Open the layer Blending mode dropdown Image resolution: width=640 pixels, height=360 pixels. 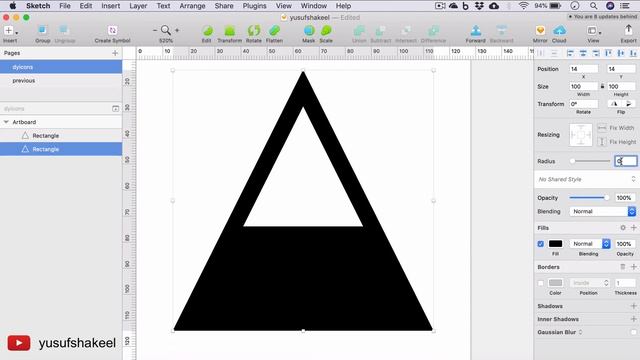tap(602, 211)
